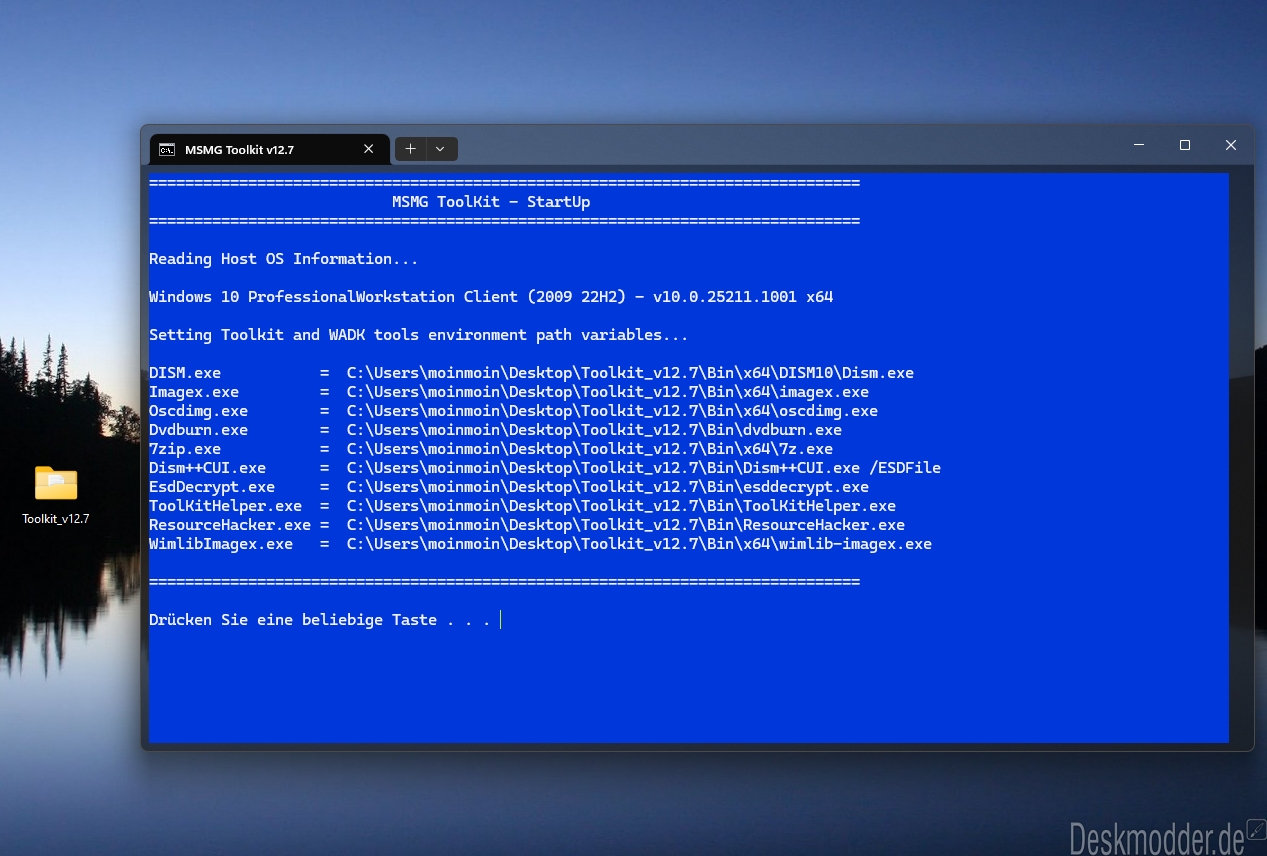Maximize the terminal window
The image size is (1267, 856).
(x=1185, y=145)
